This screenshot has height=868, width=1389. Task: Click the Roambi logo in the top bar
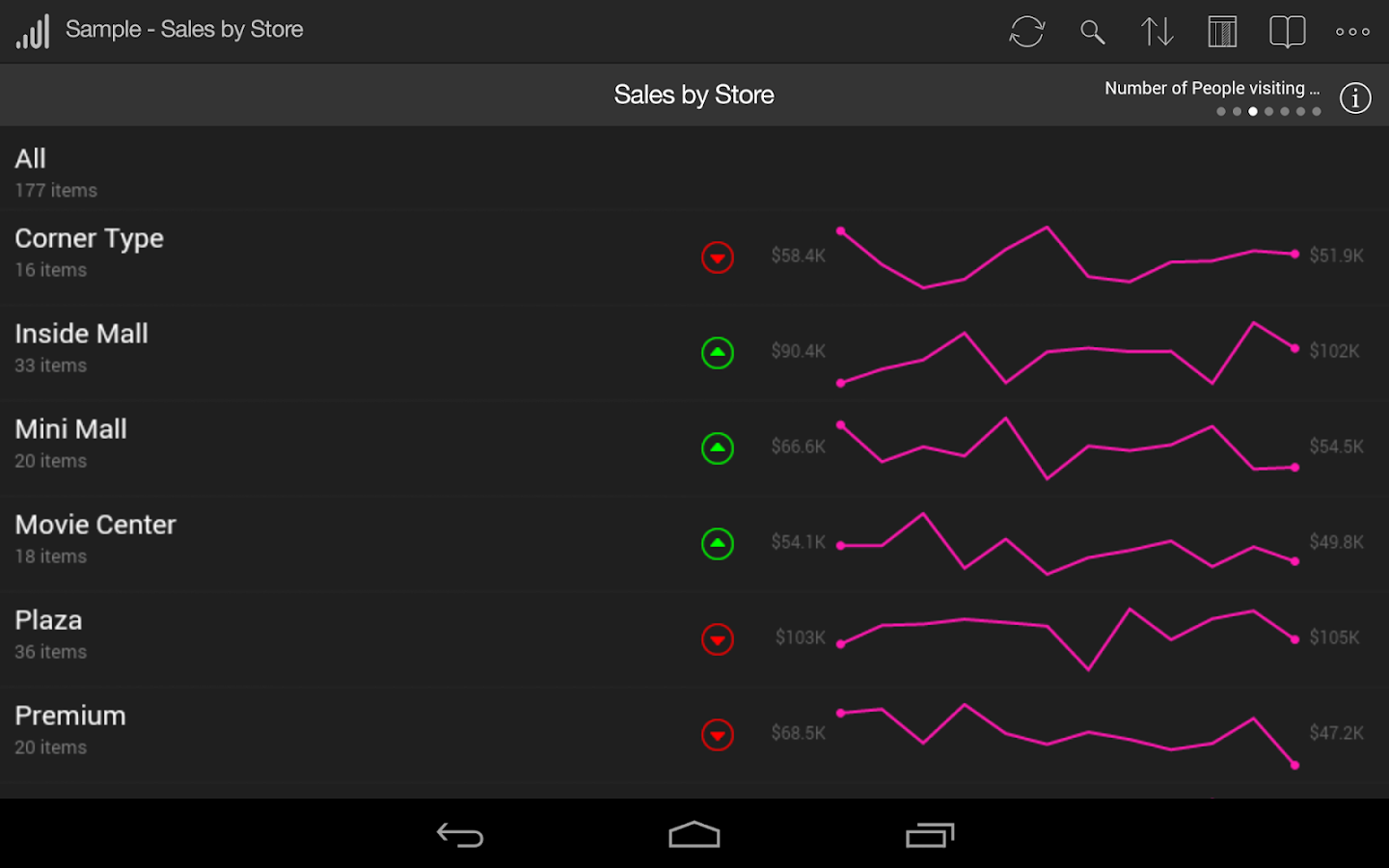tap(32, 30)
